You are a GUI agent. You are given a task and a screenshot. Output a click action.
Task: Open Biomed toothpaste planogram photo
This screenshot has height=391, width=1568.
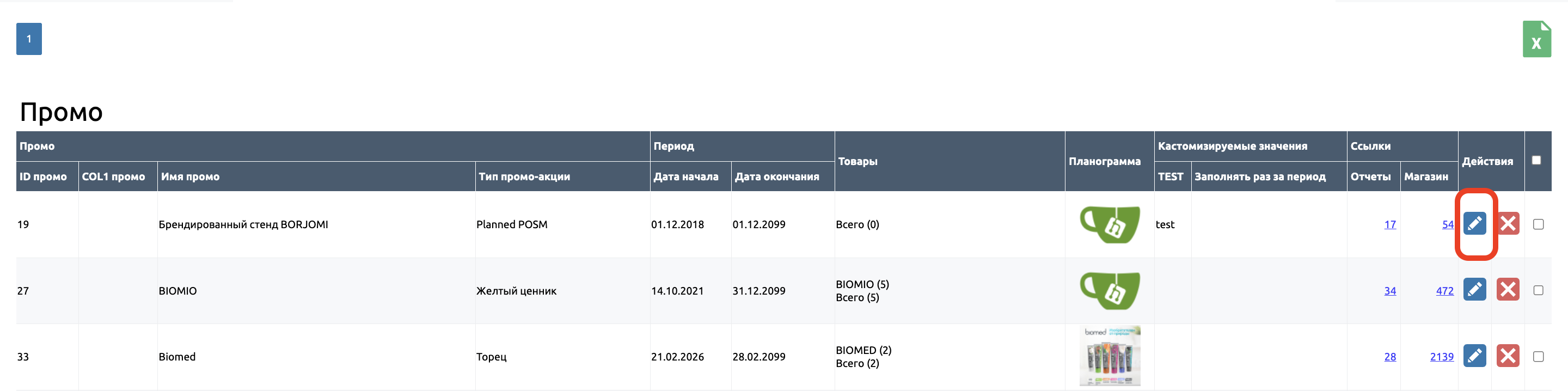[x=1110, y=356]
